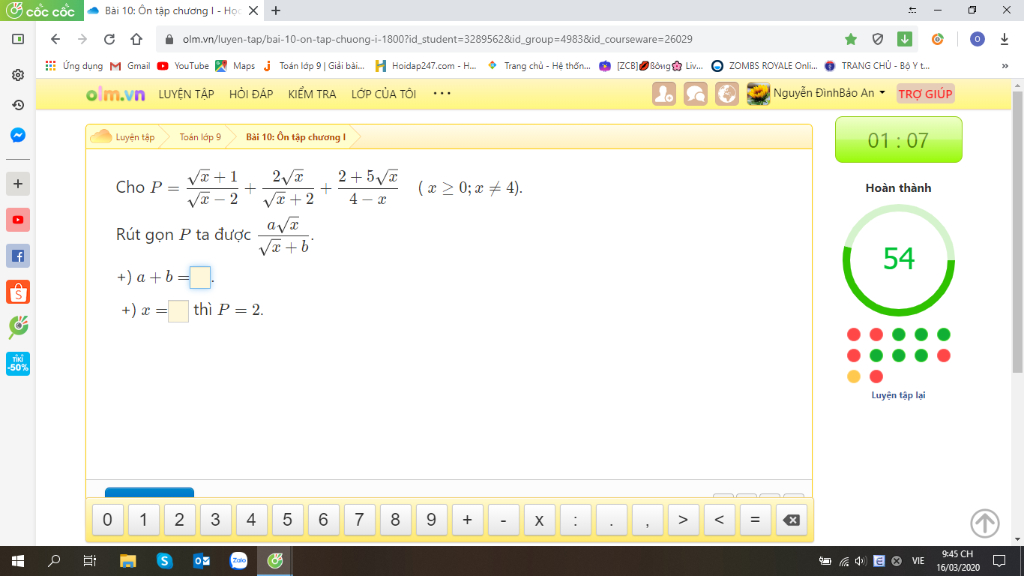Click the address bar URL

437,39
